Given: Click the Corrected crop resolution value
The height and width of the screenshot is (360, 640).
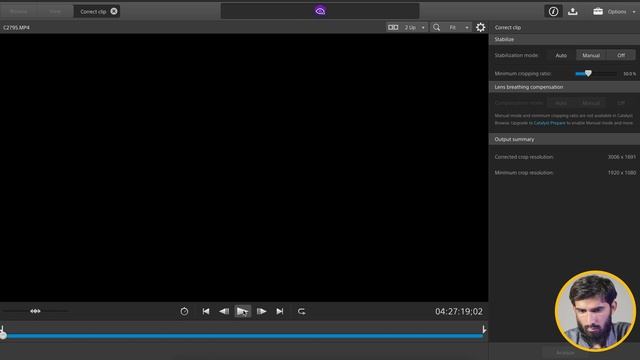Looking at the screenshot, I should click(x=621, y=157).
